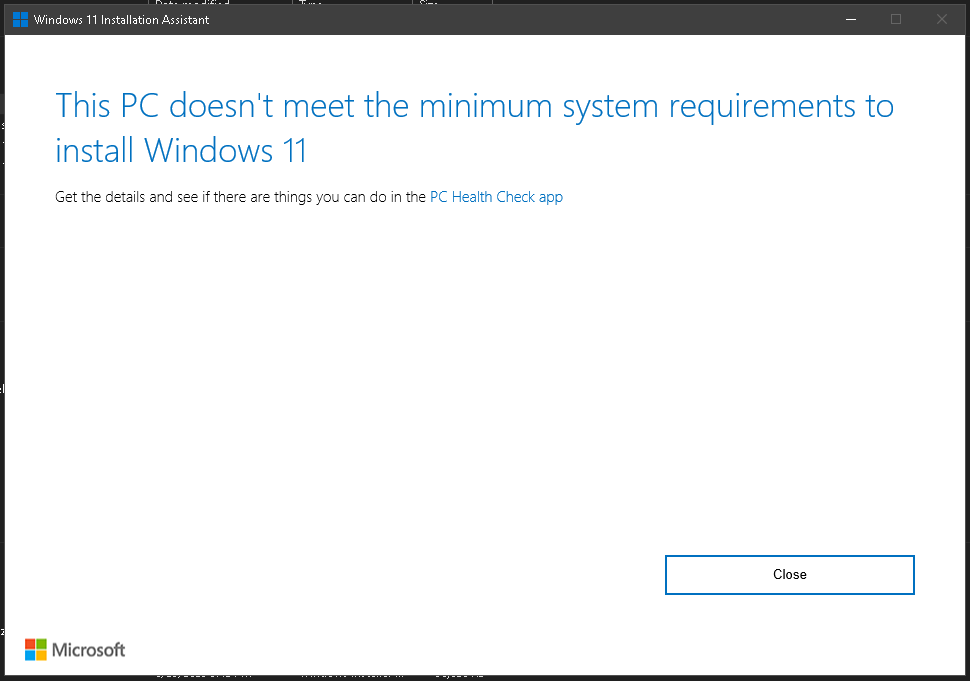
Task: Minimize the Installation Assistant window
Action: [851, 19]
